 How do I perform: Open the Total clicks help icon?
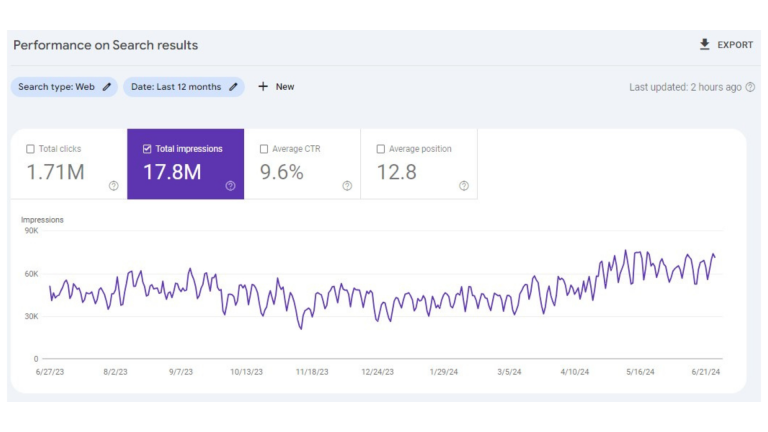(x=113, y=185)
